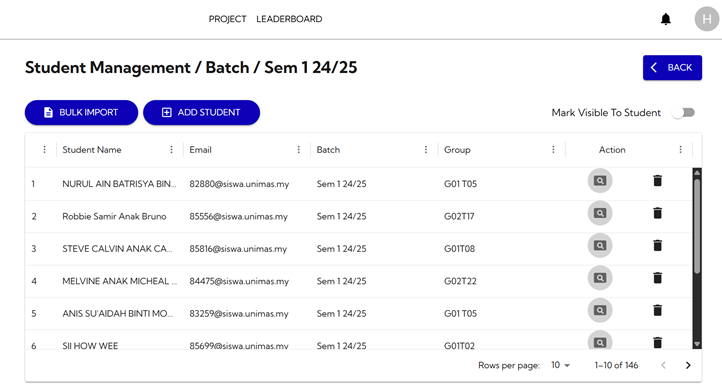The image size is (722, 385).
Task: View details for MELVINE ANAK MICHEAL
Action: [x=600, y=278]
